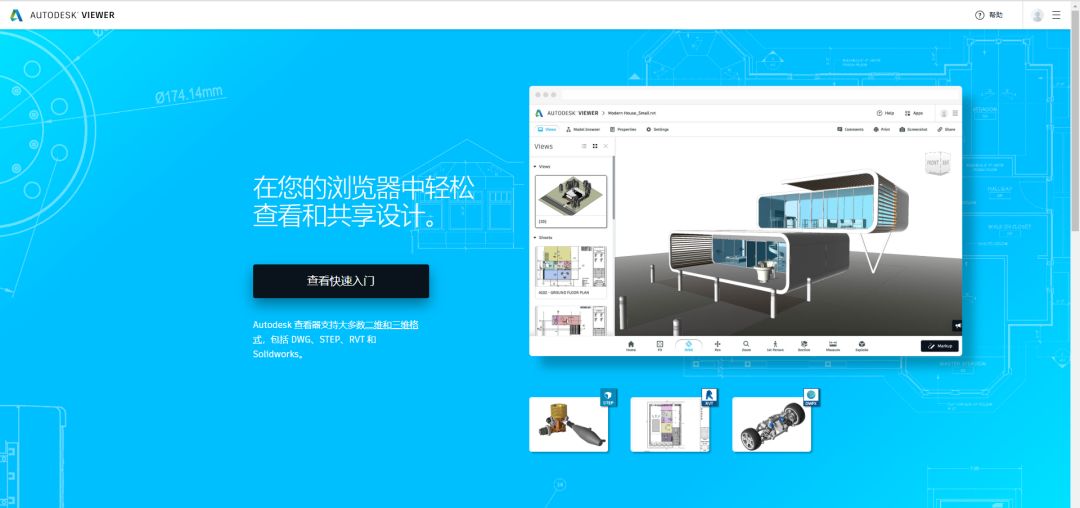Screen dimensions: 1080x508
Task: Select the Properties tab in preview
Action: (x=623, y=129)
